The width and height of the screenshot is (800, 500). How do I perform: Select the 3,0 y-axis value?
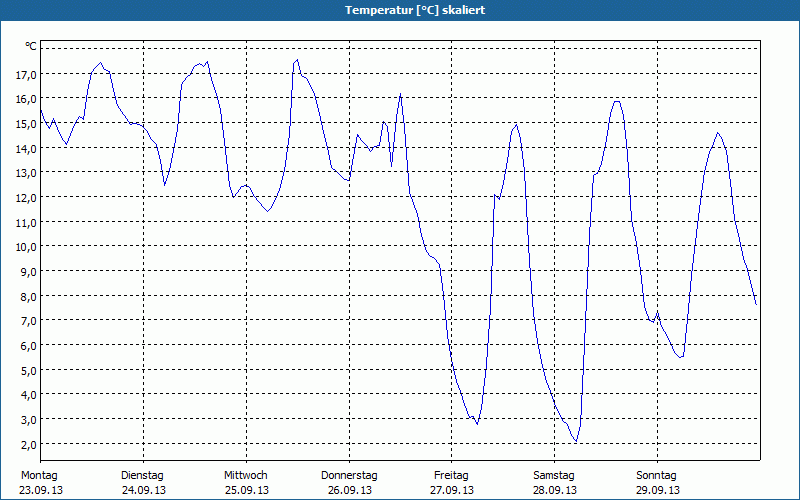(29, 420)
